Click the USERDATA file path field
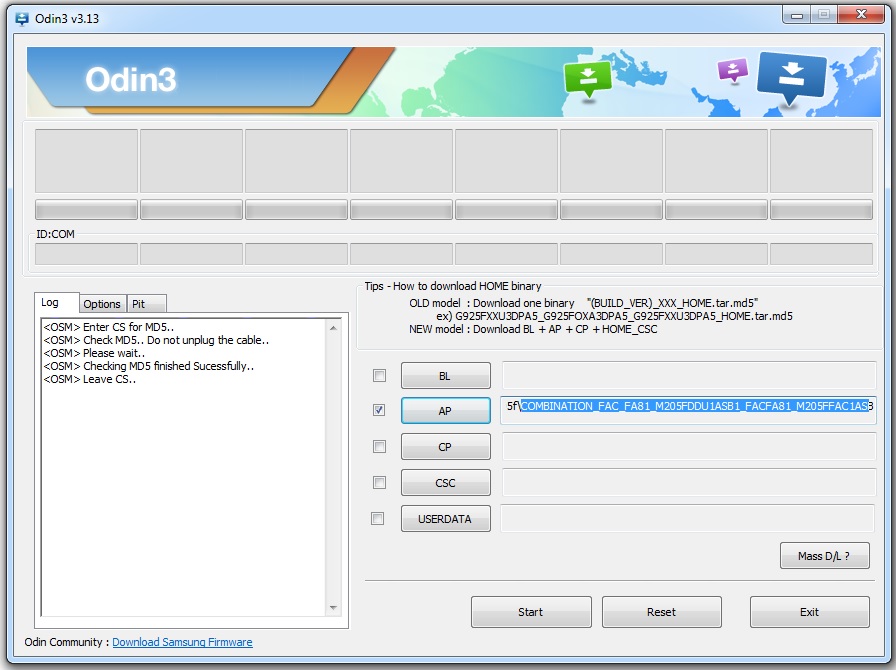Image resolution: width=896 pixels, height=670 pixels. pos(687,519)
